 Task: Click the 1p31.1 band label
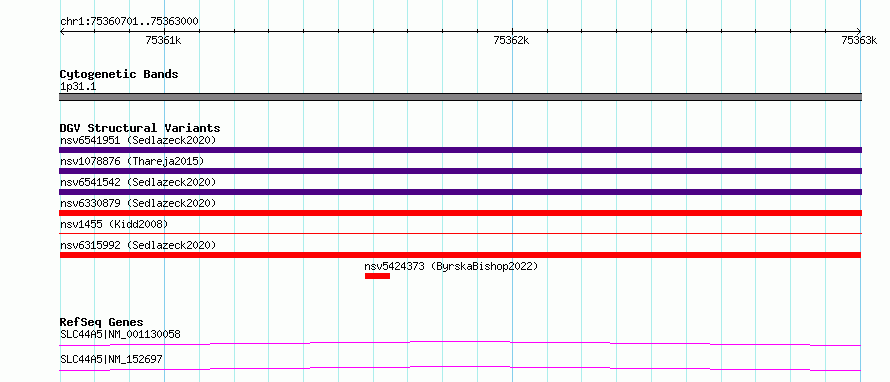click(x=78, y=87)
